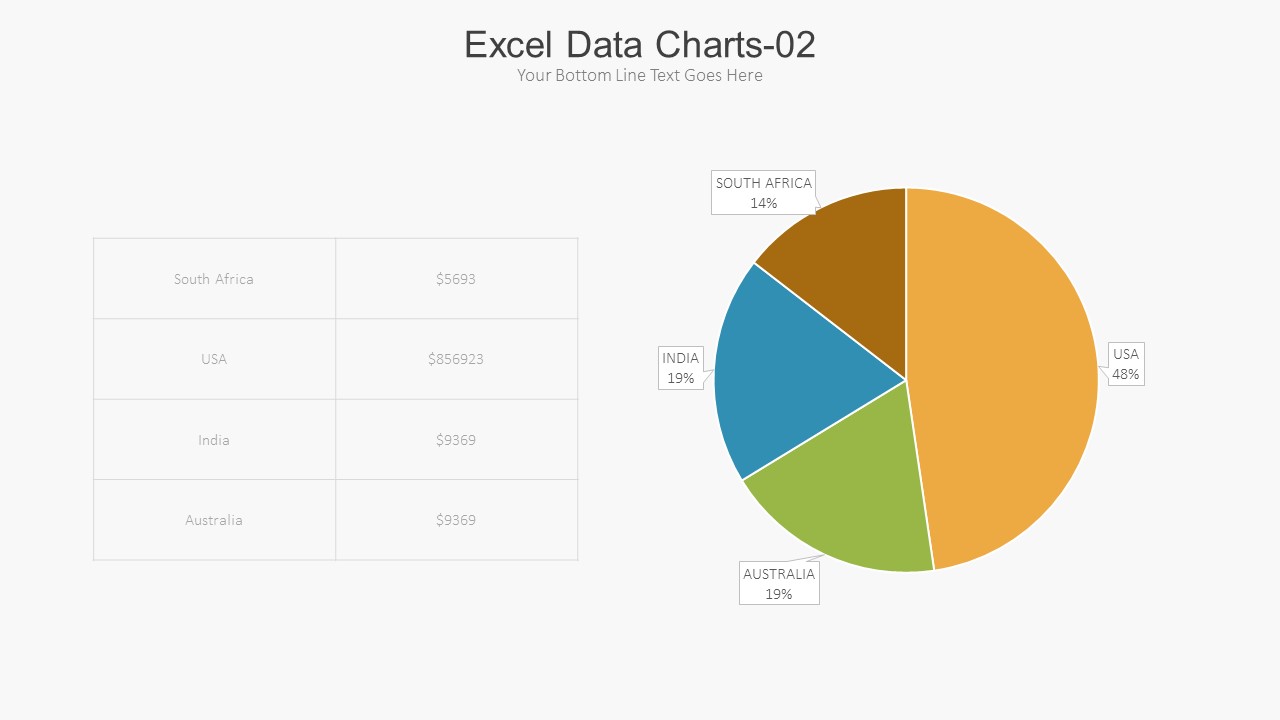1280x720 pixels.
Task: Select the 'Australia' table cell
Action: click(214, 520)
